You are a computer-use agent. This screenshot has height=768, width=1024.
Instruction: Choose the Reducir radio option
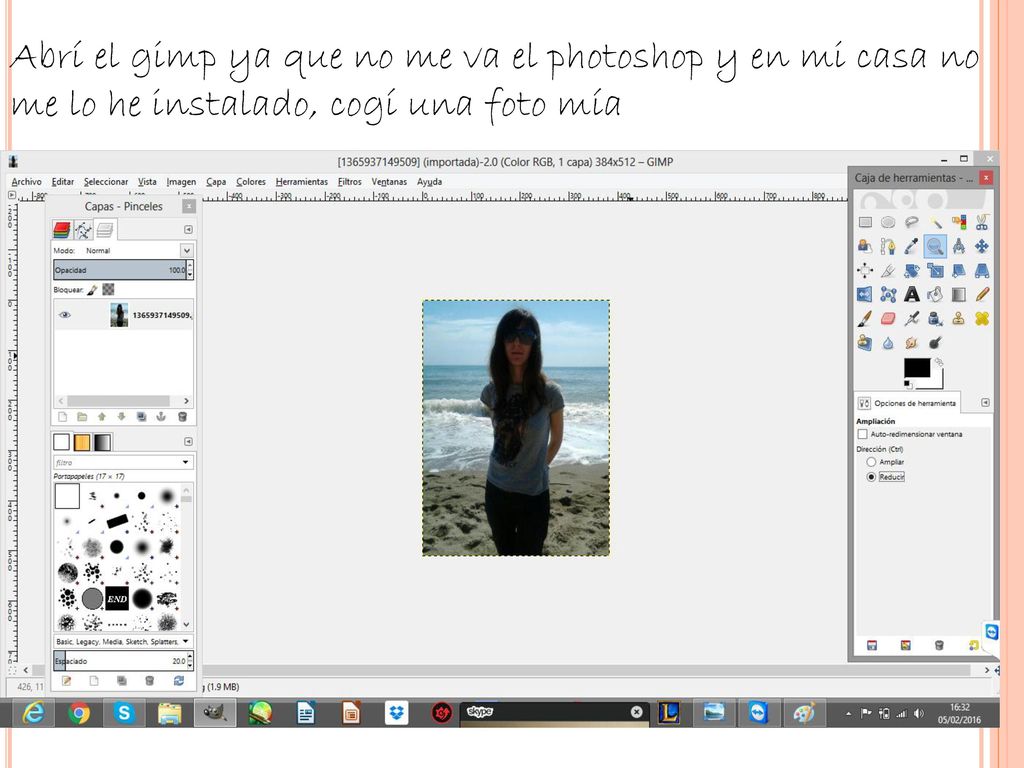[x=871, y=477]
